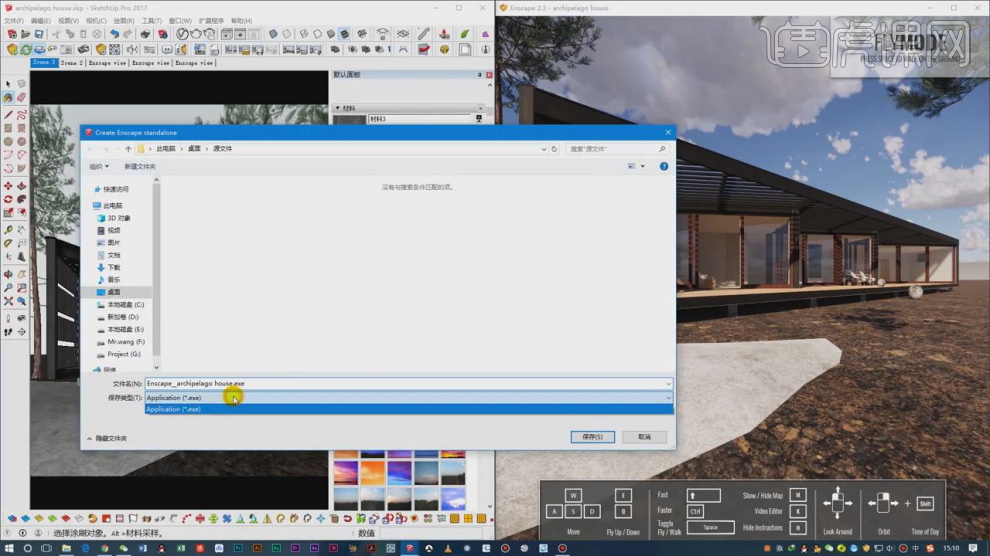
Task: Select the Select arrow tool in left toolbar
Action: (8, 84)
